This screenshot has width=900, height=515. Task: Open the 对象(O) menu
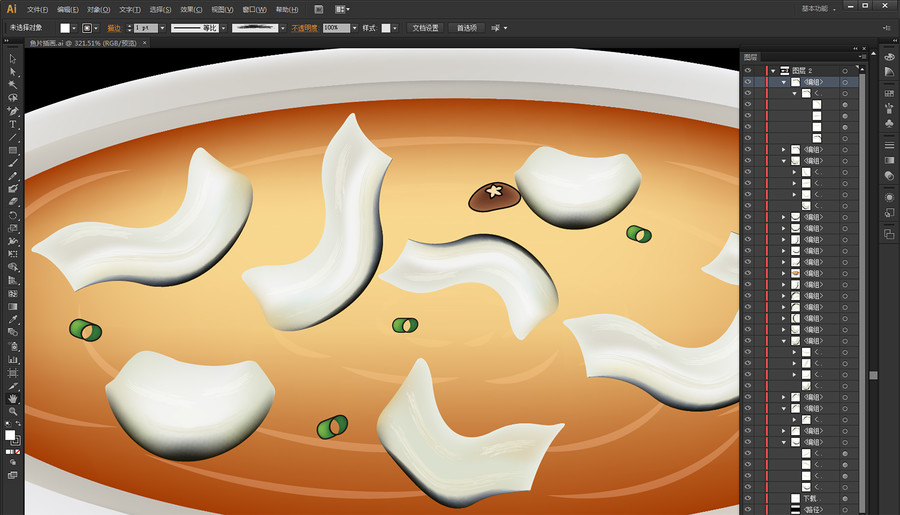point(98,9)
